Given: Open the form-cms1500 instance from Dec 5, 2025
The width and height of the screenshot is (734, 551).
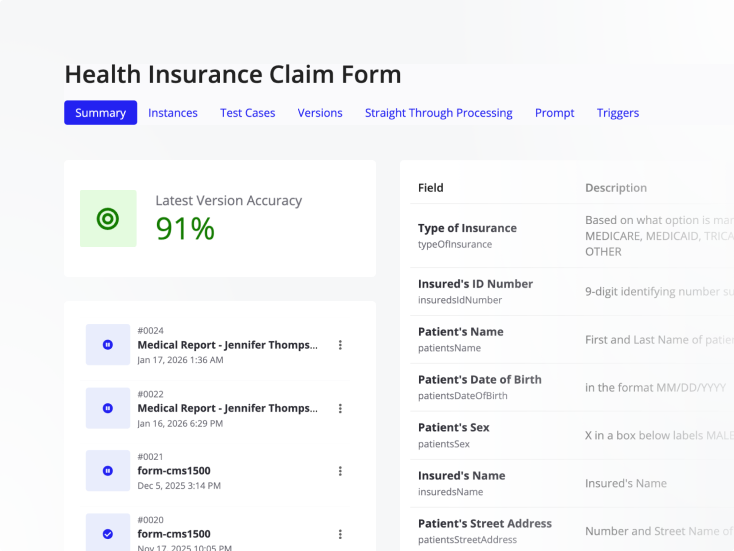Looking at the screenshot, I should coord(174,471).
